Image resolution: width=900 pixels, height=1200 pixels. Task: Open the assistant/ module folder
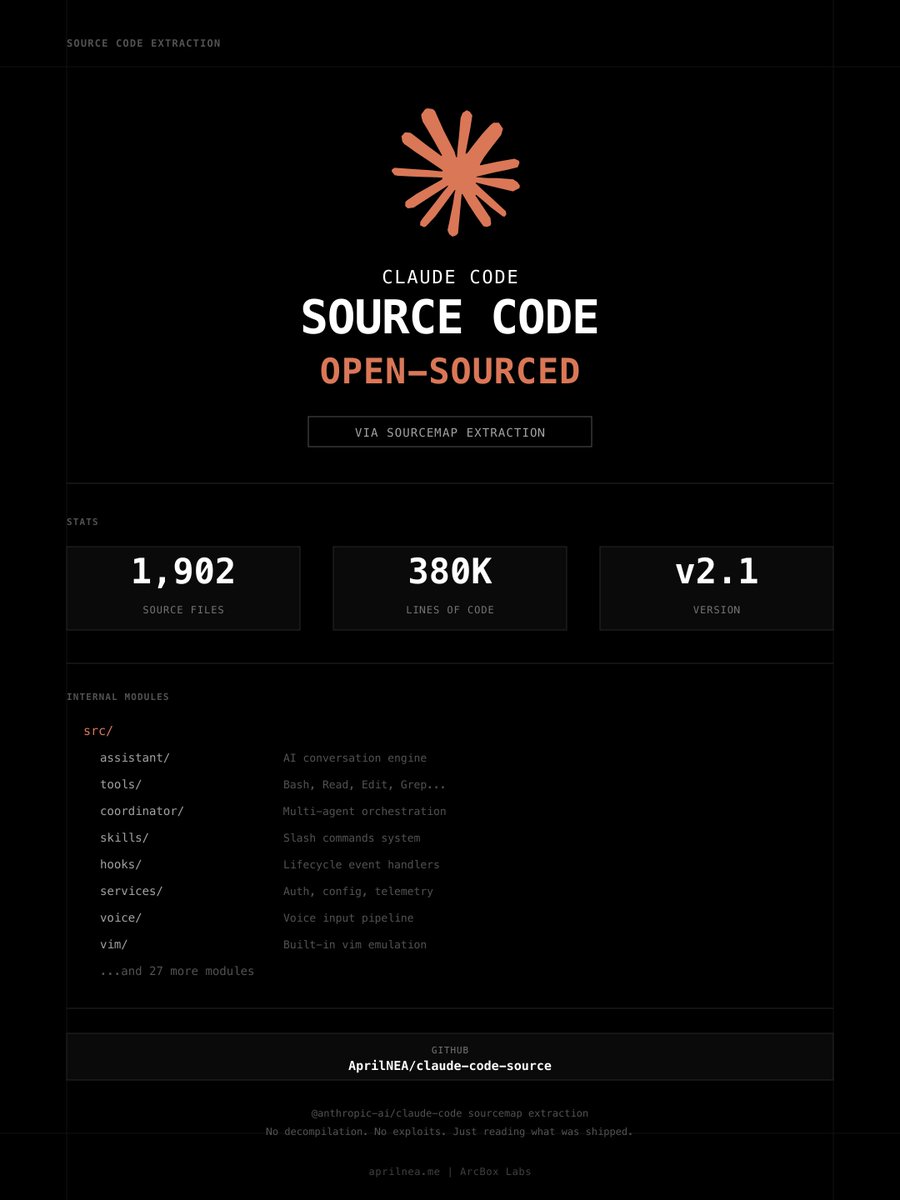coord(135,758)
